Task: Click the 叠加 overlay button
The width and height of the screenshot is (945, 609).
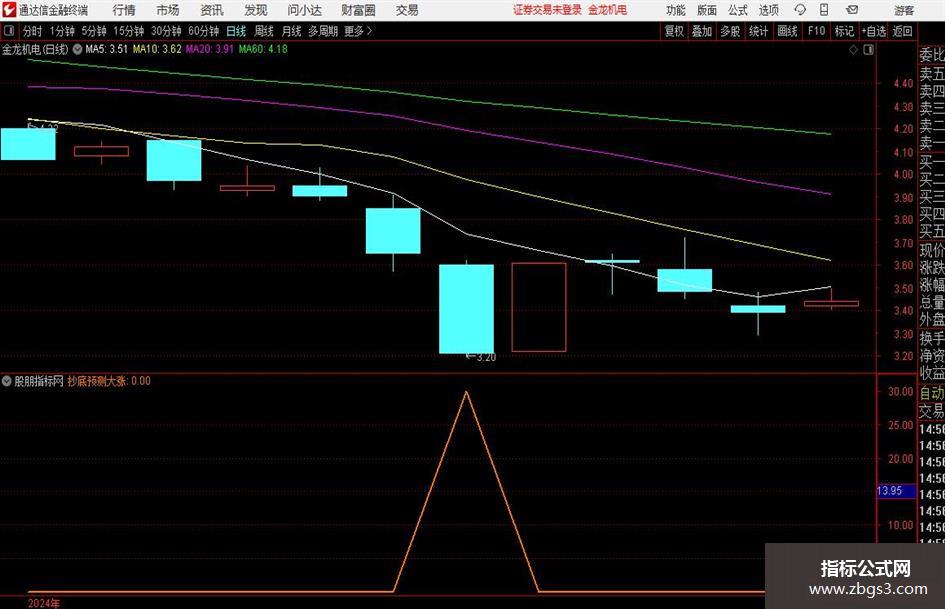Action: pos(702,31)
